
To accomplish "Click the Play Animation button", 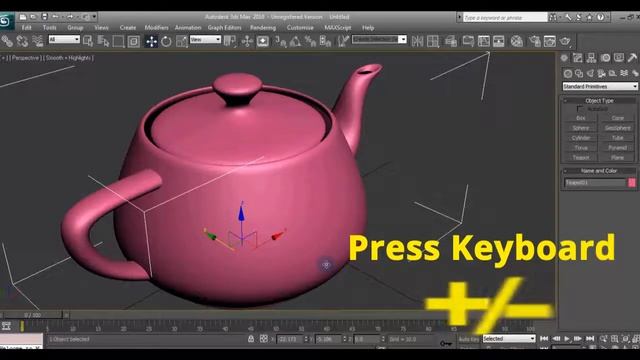I will (x=567, y=338).
